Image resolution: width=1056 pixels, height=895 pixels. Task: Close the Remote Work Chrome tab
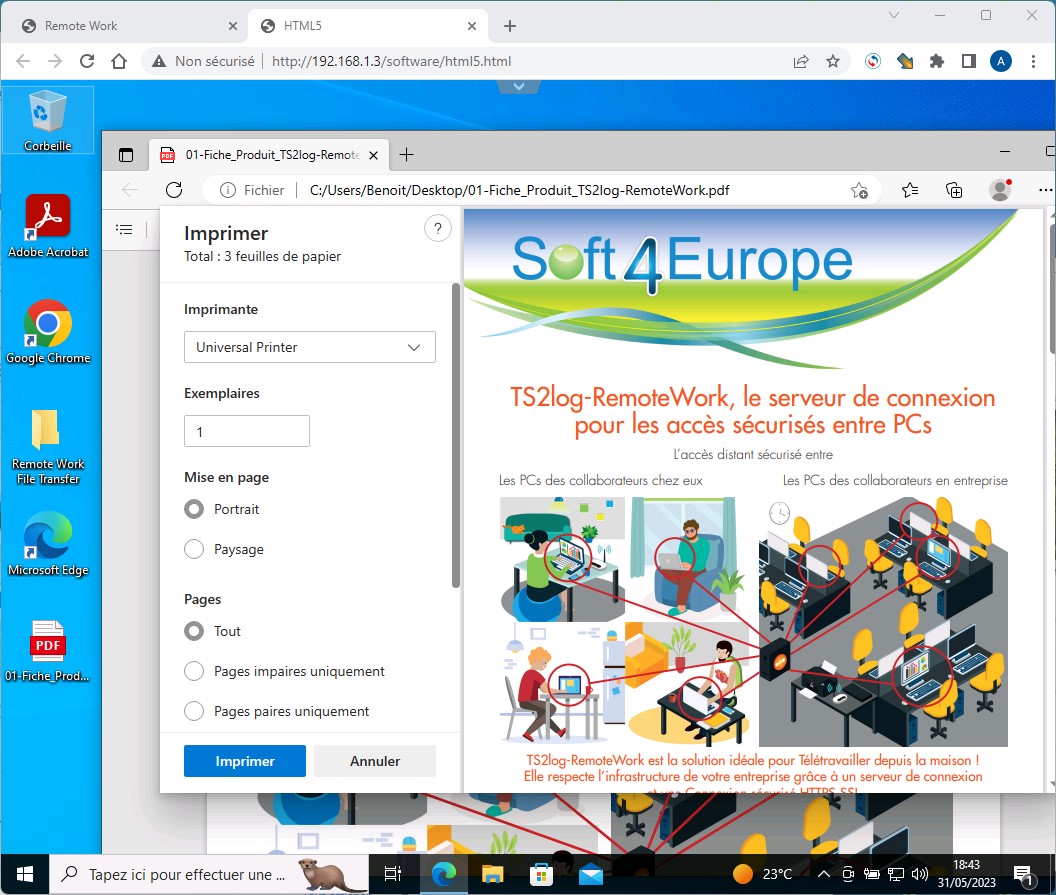[233, 26]
